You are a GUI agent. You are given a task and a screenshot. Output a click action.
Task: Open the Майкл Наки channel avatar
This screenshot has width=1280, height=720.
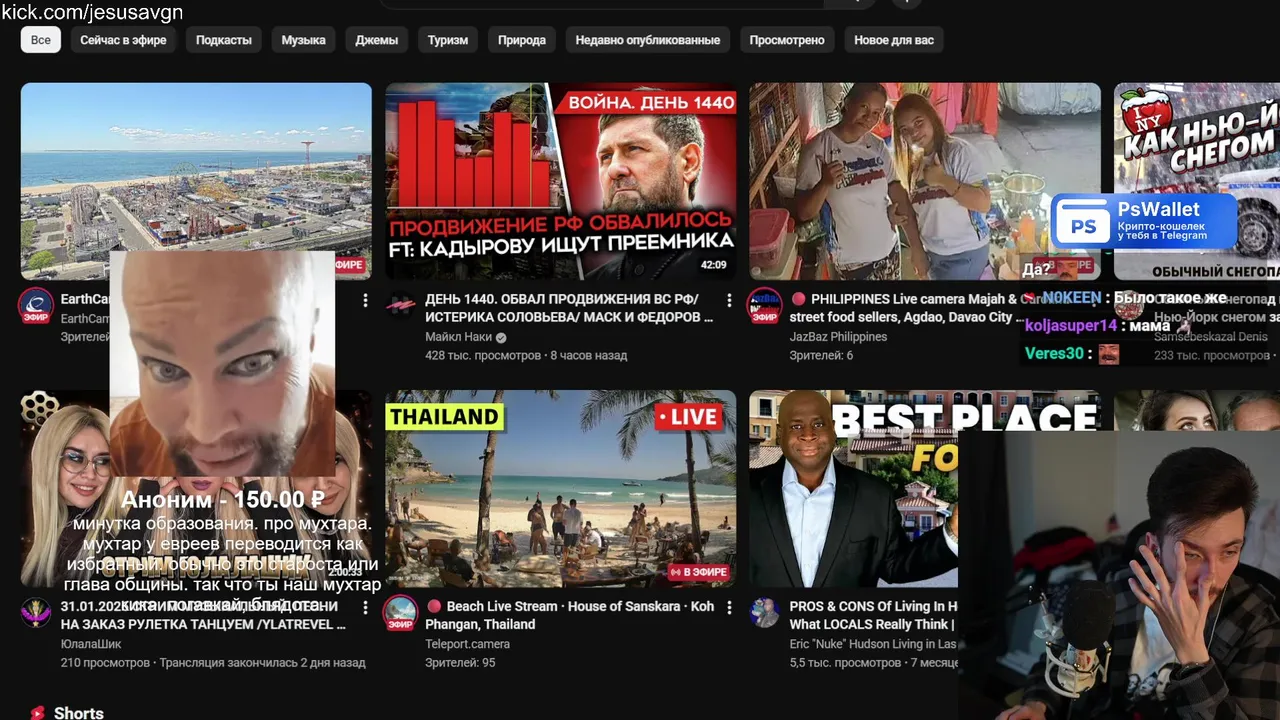pos(401,304)
